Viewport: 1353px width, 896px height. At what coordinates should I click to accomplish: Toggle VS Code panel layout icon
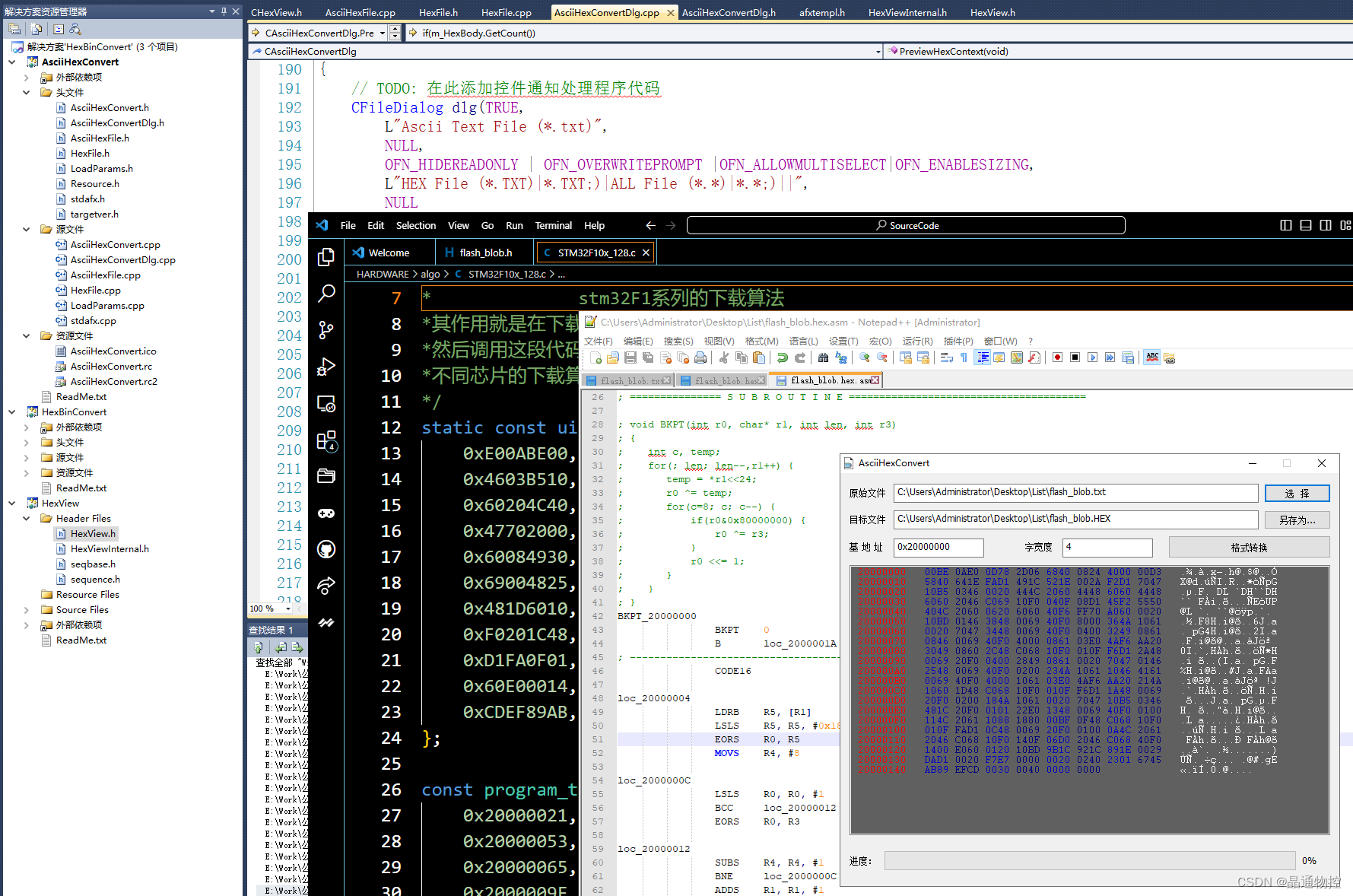click(1306, 225)
